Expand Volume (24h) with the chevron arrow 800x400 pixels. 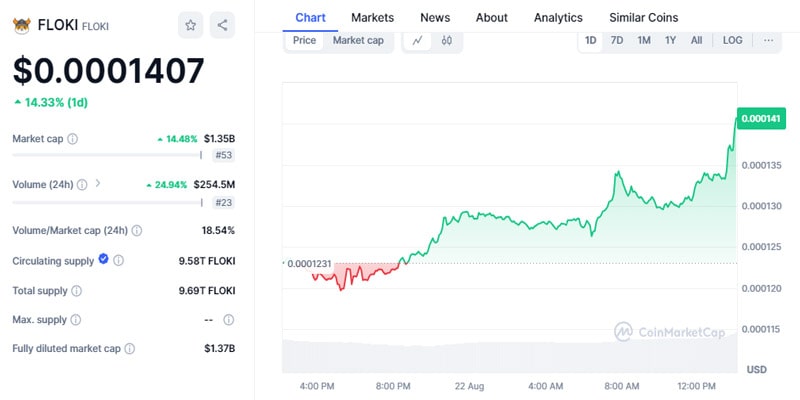click(98, 183)
